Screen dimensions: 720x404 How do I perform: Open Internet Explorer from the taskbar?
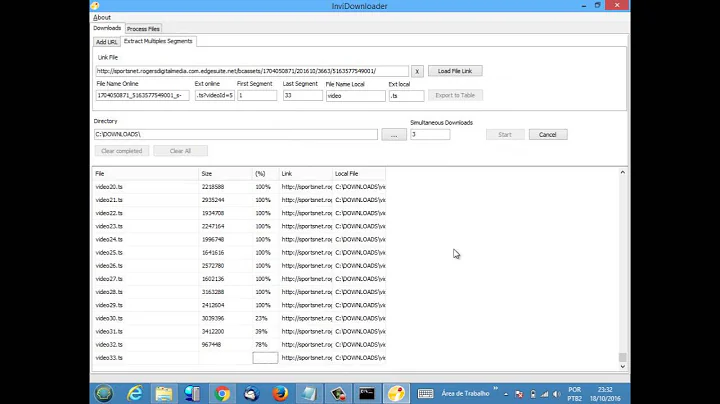tap(135, 393)
